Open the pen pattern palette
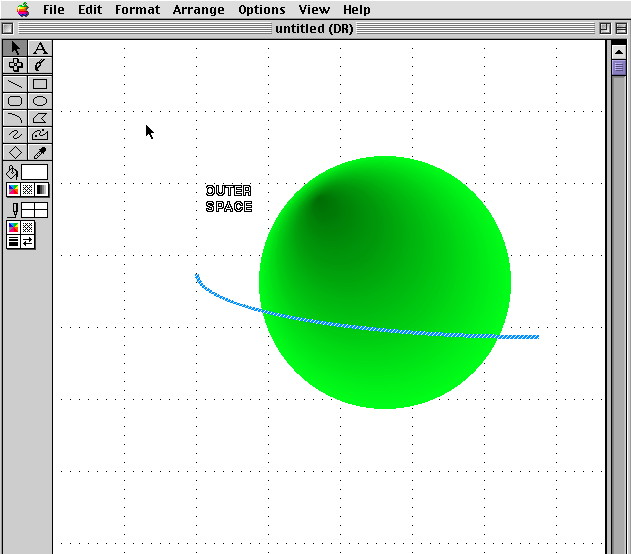This screenshot has width=631, height=554. (27, 228)
